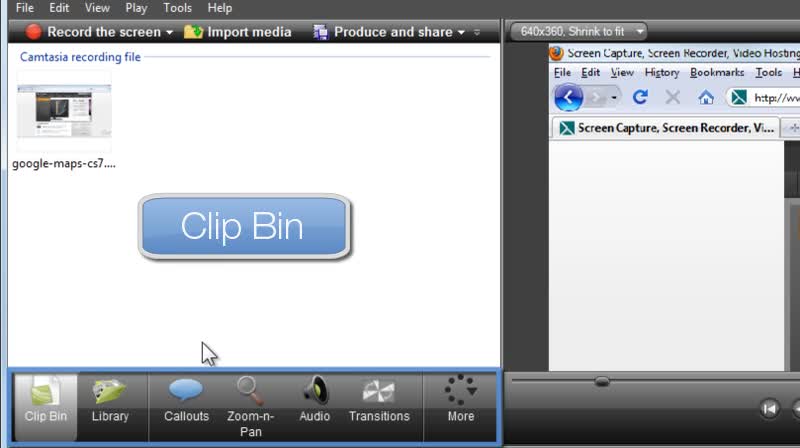
Task: Open the Help menu
Action: (219, 8)
